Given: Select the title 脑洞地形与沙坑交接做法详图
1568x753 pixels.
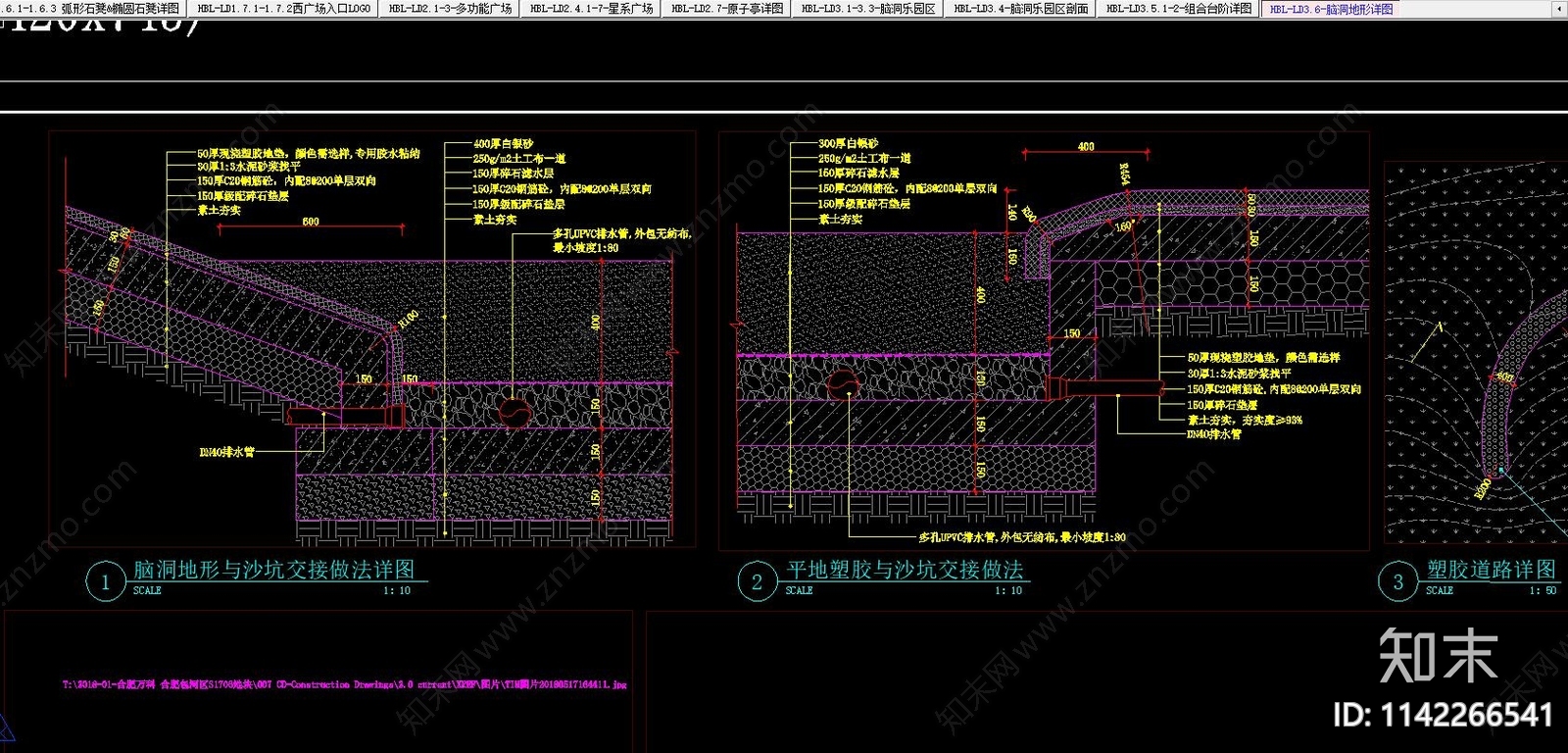Looking at the screenshot, I should click(x=274, y=569).
